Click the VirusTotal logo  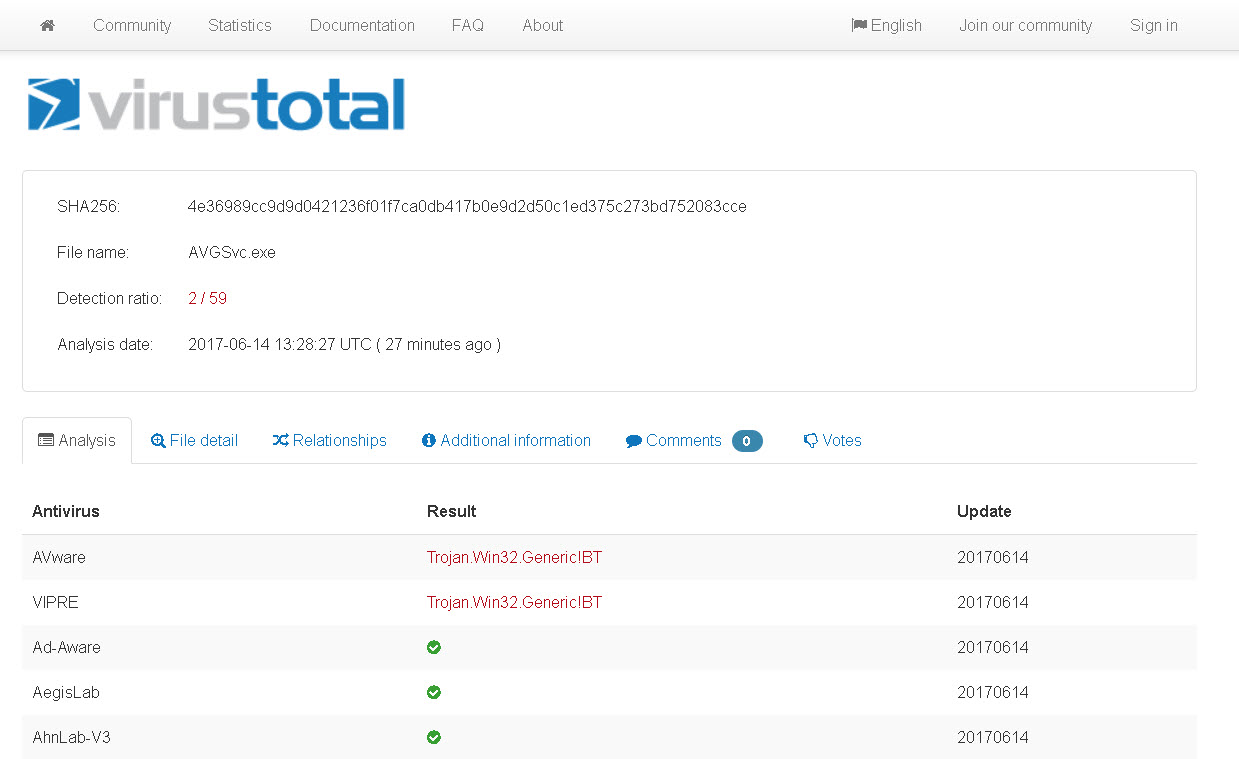pos(216,104)
